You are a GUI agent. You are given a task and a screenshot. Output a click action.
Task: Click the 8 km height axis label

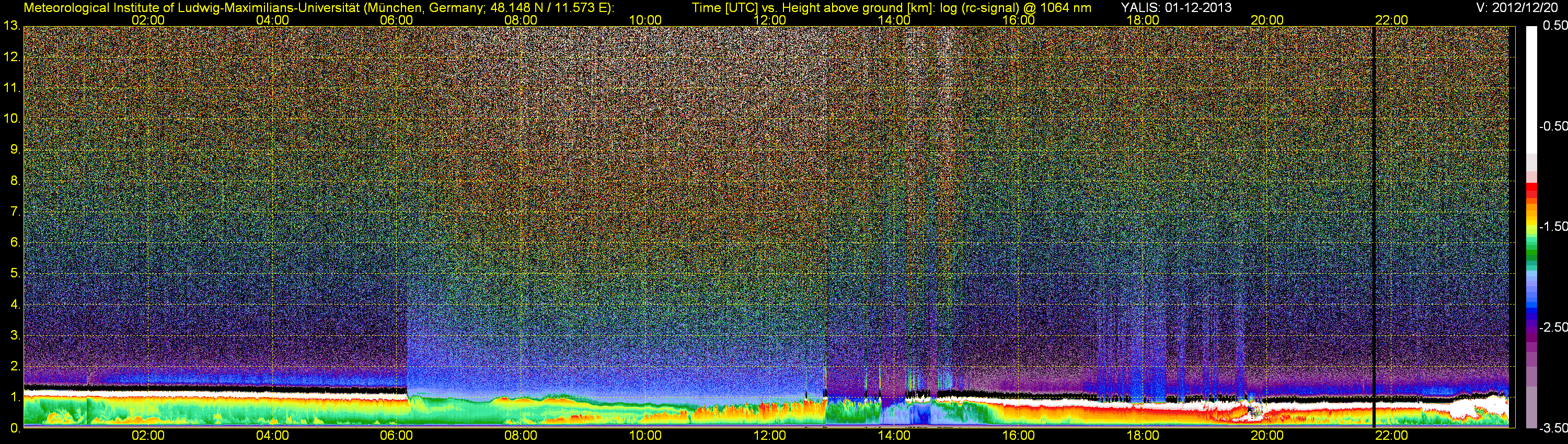(x=15, y=181)
